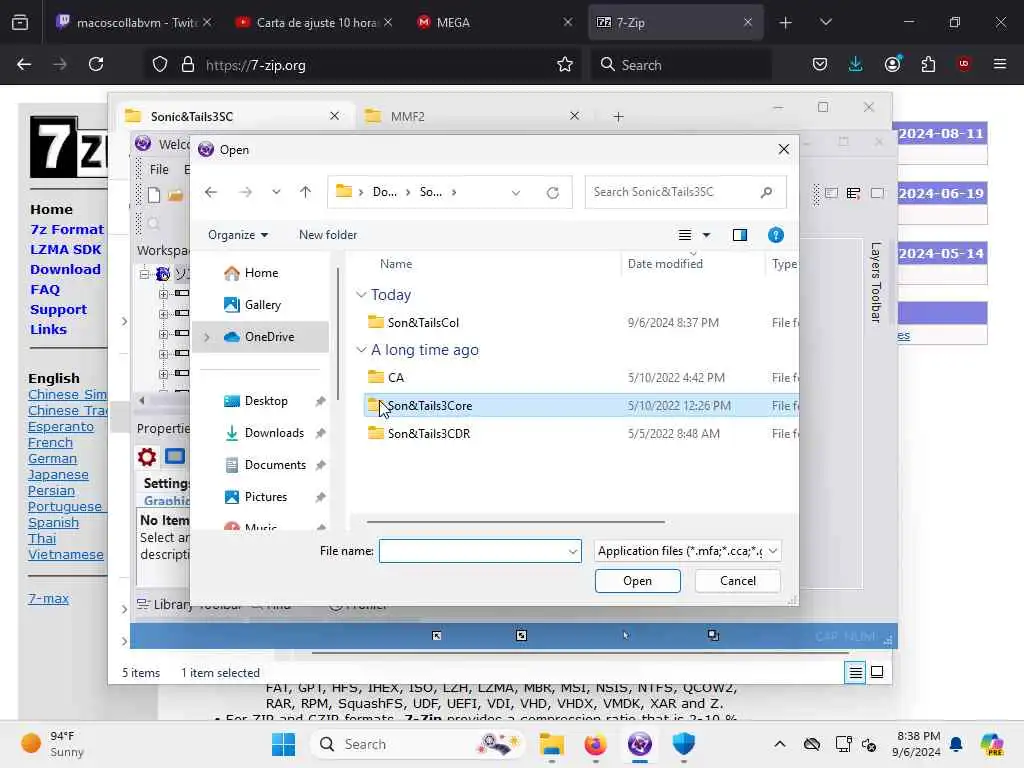Click the pin icon next to Downloads
The width and height of the screenshot is (1024, 768).
320,434
